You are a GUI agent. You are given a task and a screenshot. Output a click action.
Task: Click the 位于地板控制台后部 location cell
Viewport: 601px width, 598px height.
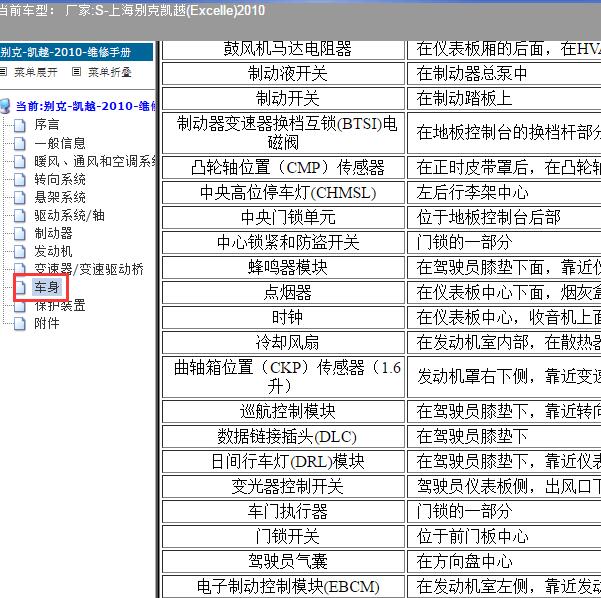504,217
